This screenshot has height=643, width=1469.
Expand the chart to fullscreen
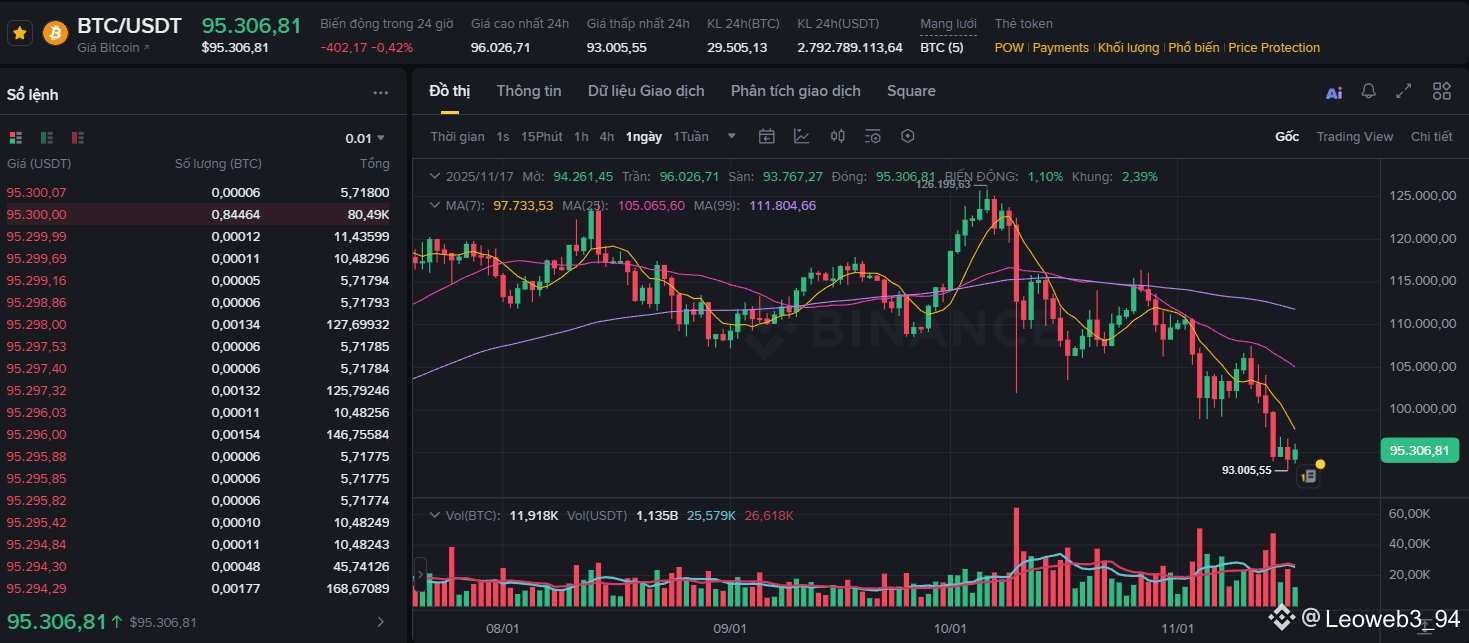1404,91
